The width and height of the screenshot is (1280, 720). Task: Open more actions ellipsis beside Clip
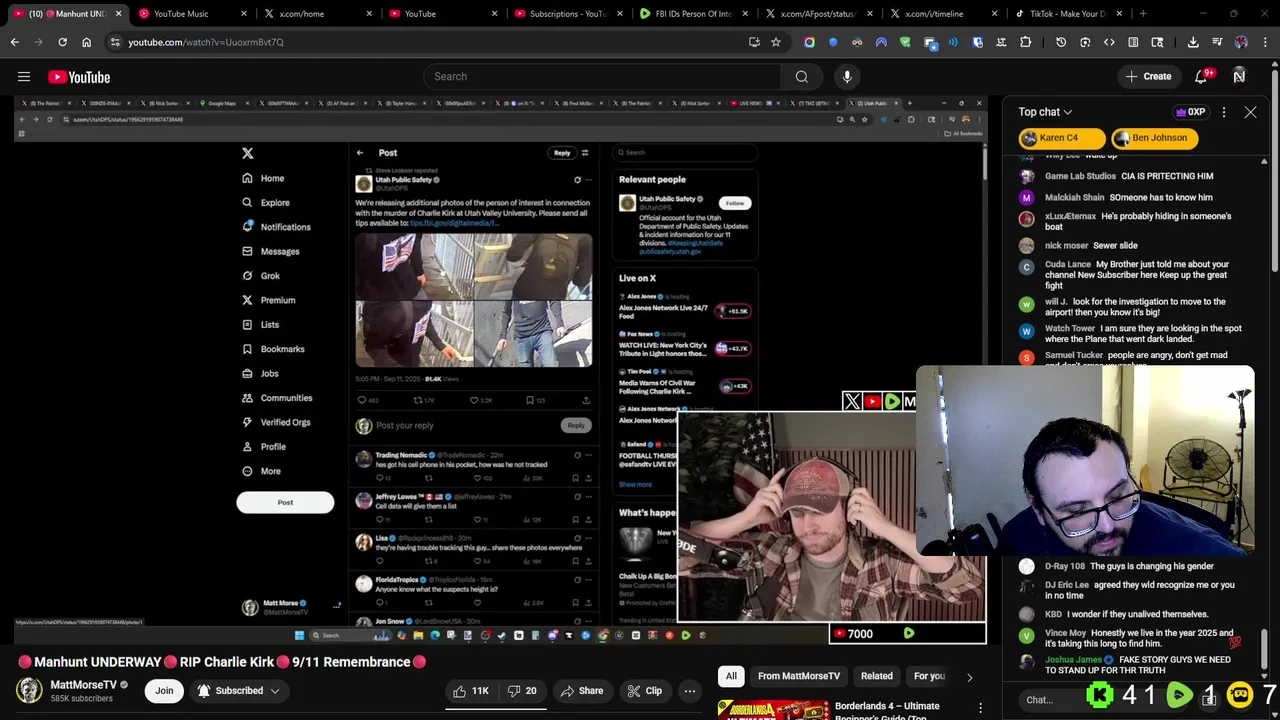[x=689, y=691]
